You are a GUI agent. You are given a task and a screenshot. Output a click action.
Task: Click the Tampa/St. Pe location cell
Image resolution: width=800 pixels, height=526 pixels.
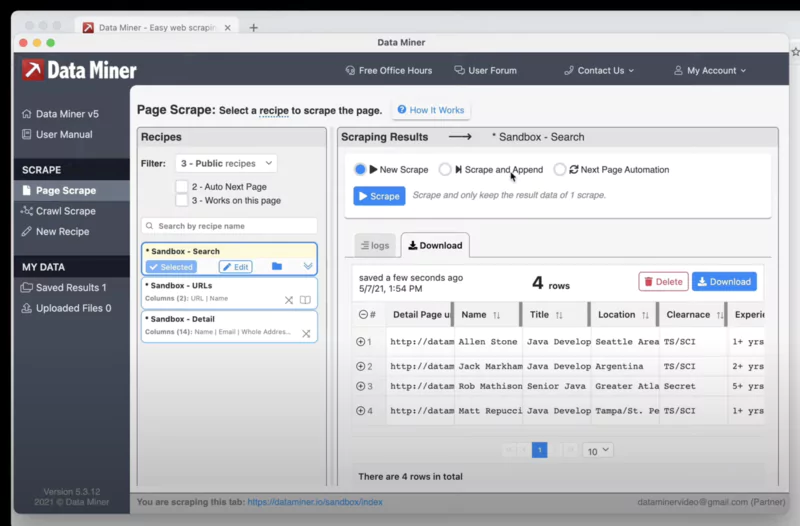pos(626,411)
